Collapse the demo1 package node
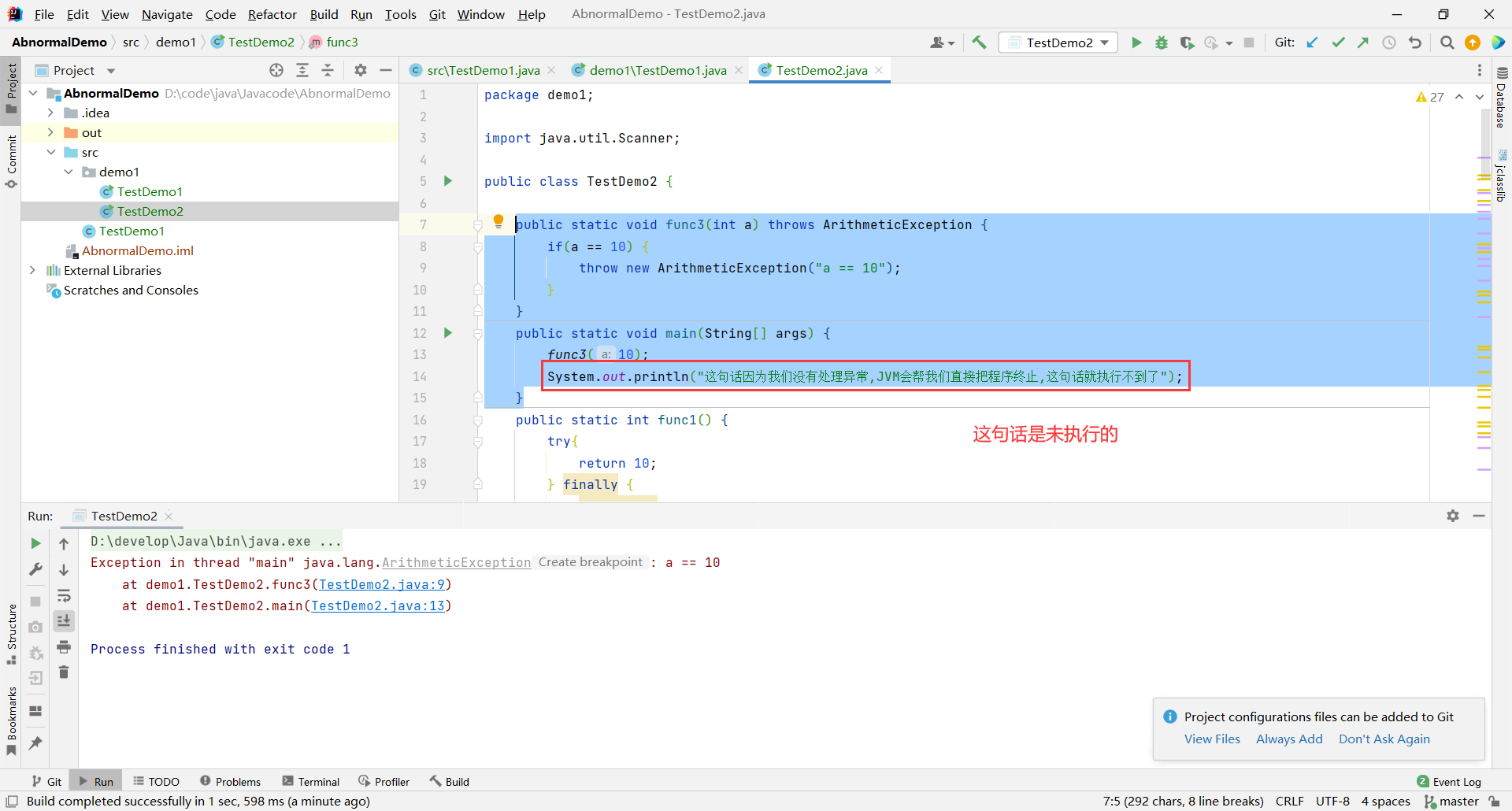 point(69,172)
